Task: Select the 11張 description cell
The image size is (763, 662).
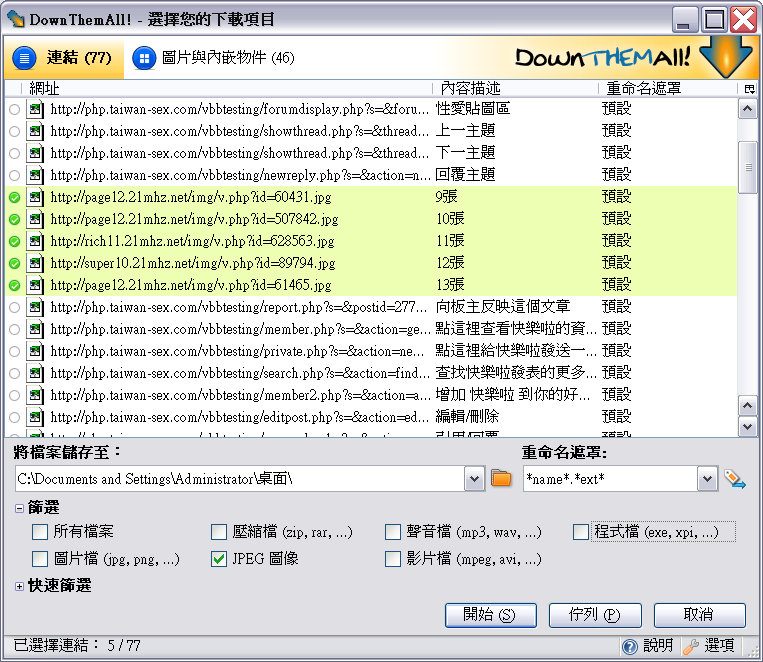Action: [450, 241]
